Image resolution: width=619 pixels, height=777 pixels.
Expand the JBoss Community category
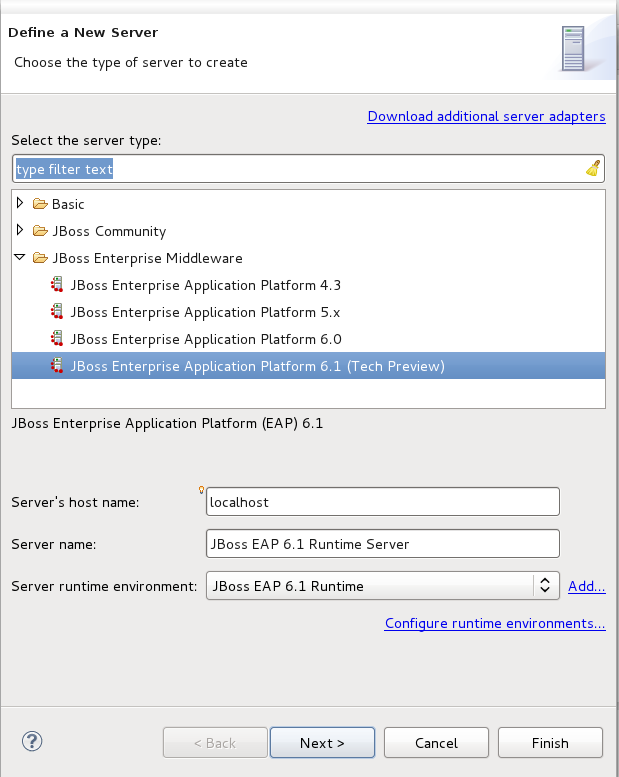(20, 231)
